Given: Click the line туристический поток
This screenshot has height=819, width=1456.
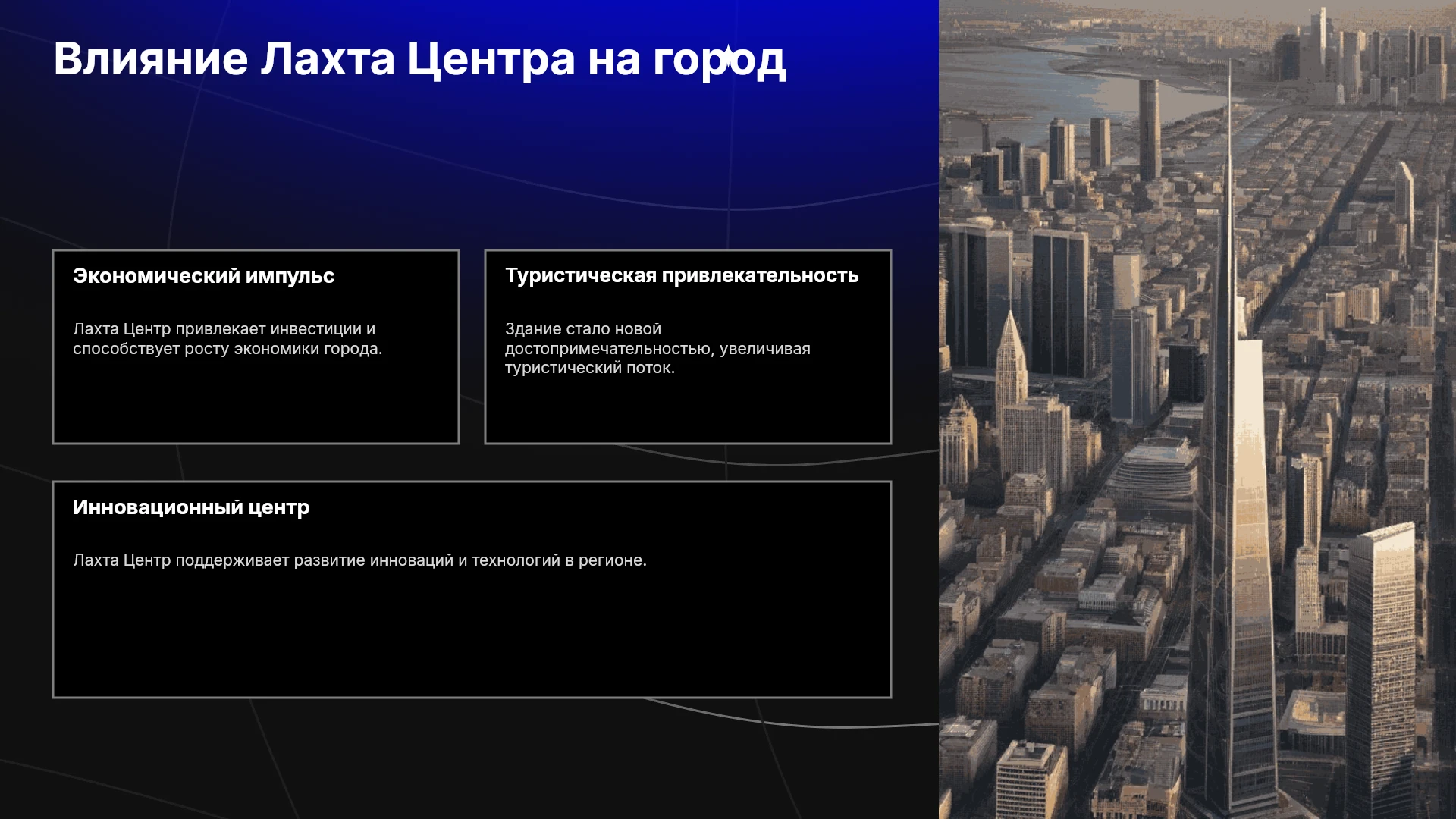Looking at the screenshot, I should click(x=589, y=368).
